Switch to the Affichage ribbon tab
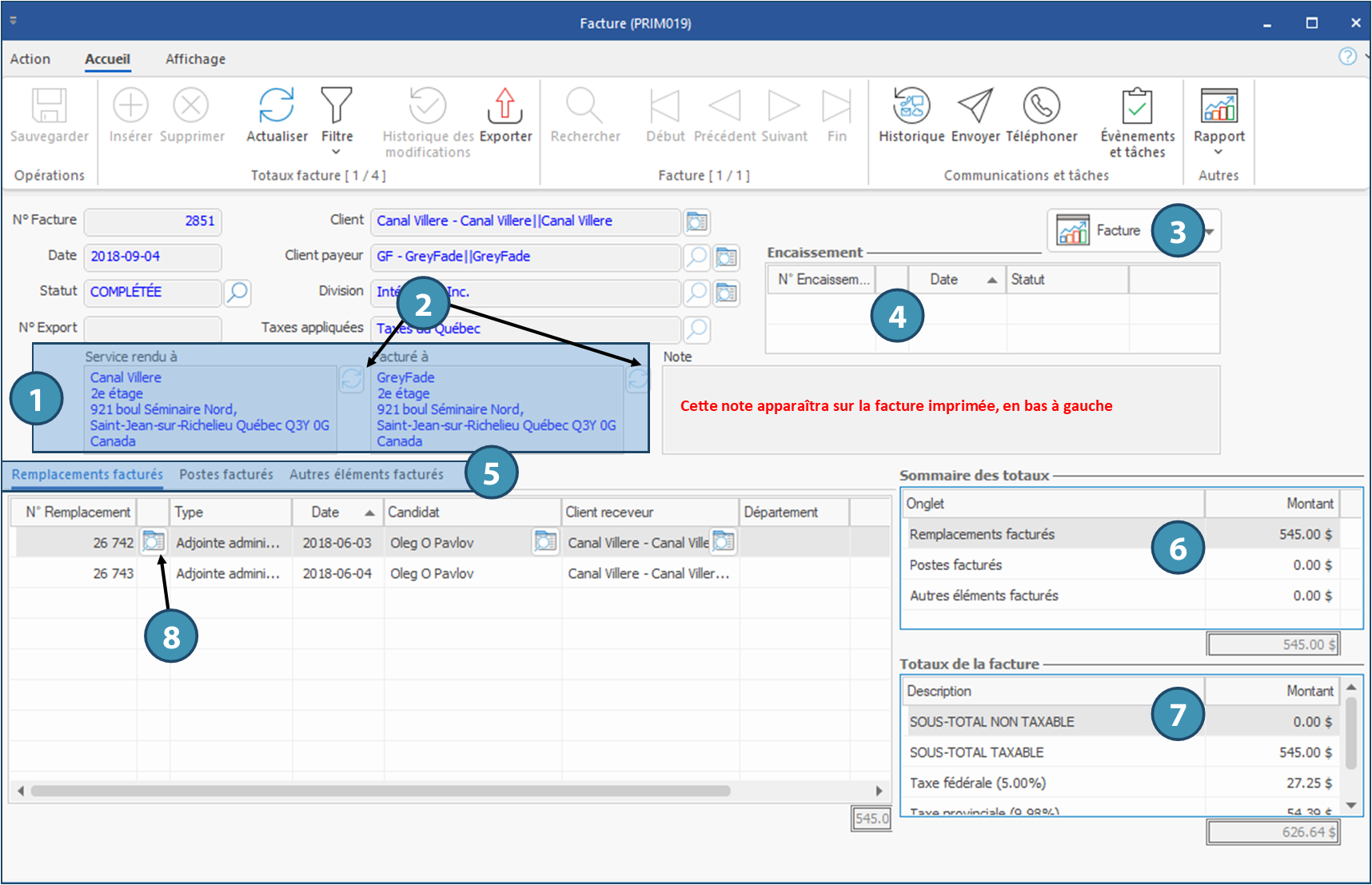Screen dimensions: 1372x885 (195, 59)
